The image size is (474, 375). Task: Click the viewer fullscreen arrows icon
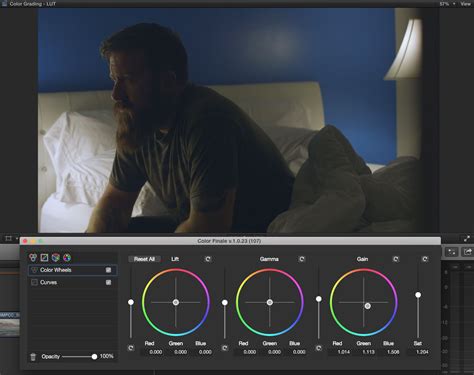coord(467,238)
